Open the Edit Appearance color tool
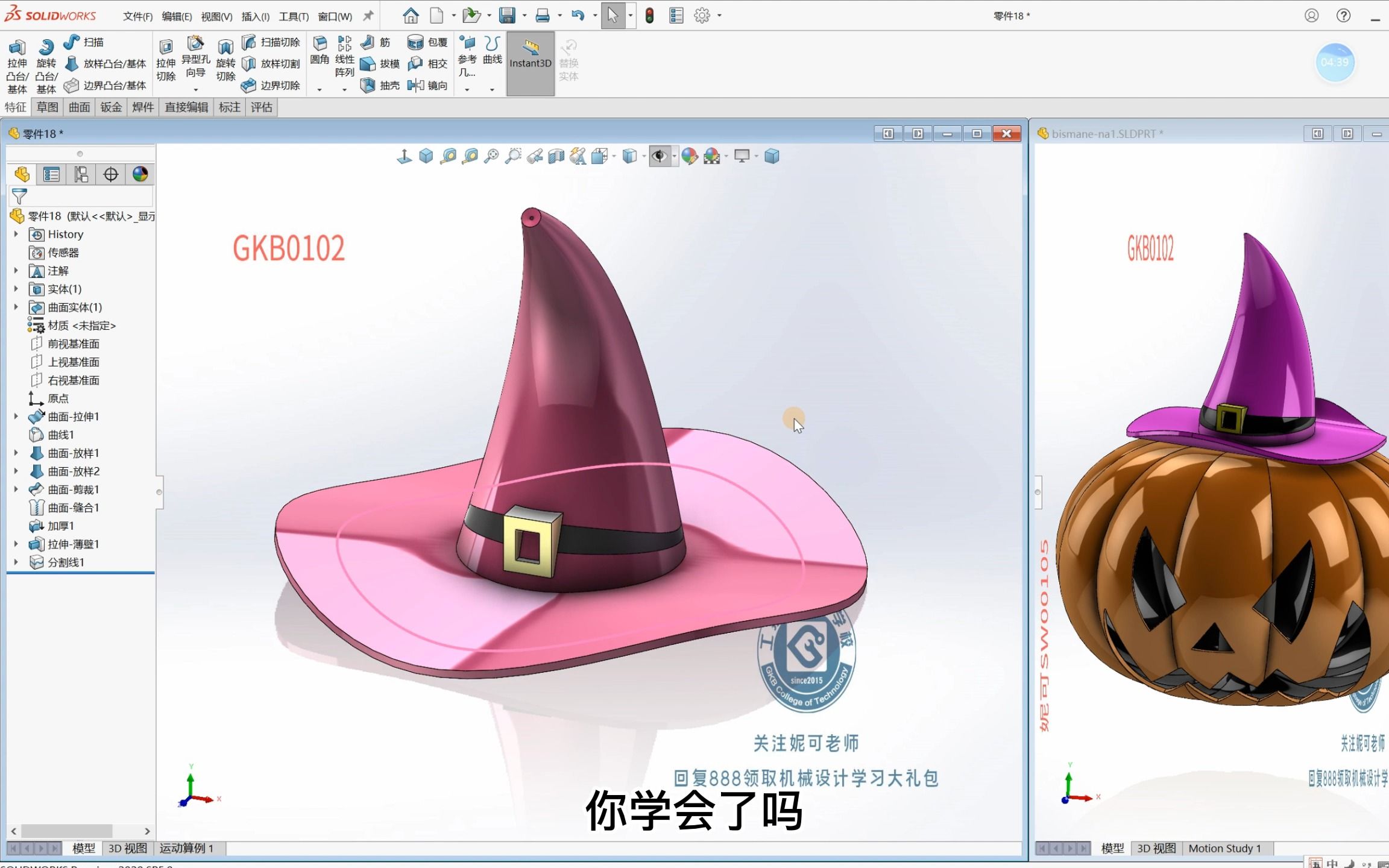Screen dimensions: 1389x868 688,156
